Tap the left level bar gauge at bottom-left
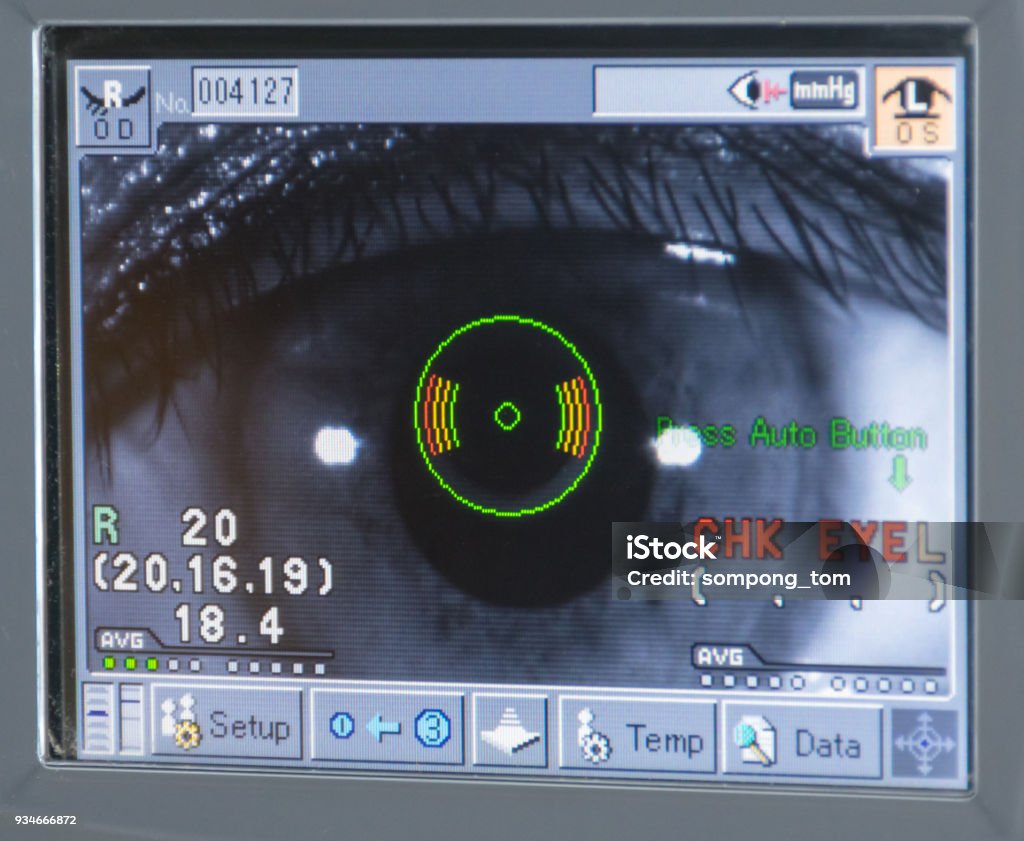The height and width of the screenshot is (841, 1024). [98, 717]
